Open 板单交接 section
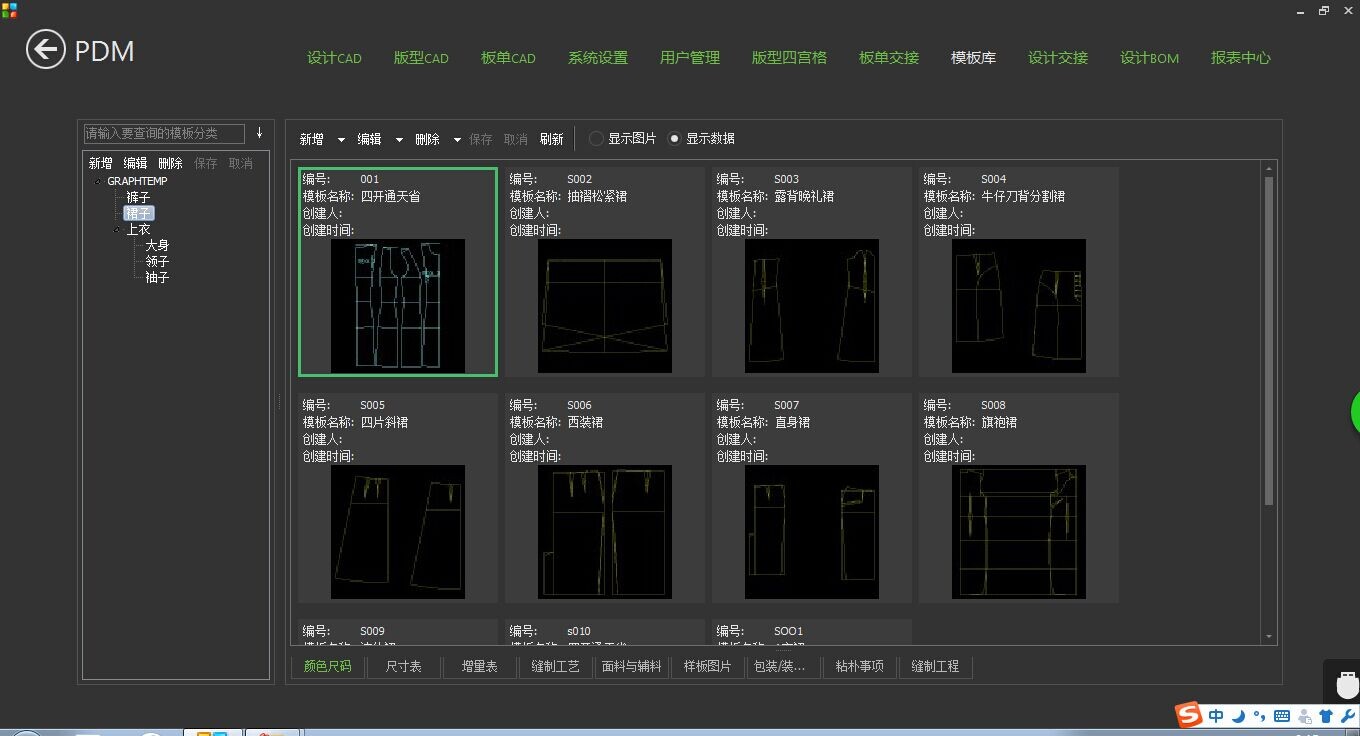1360x736 pixels. pos(889,58)
